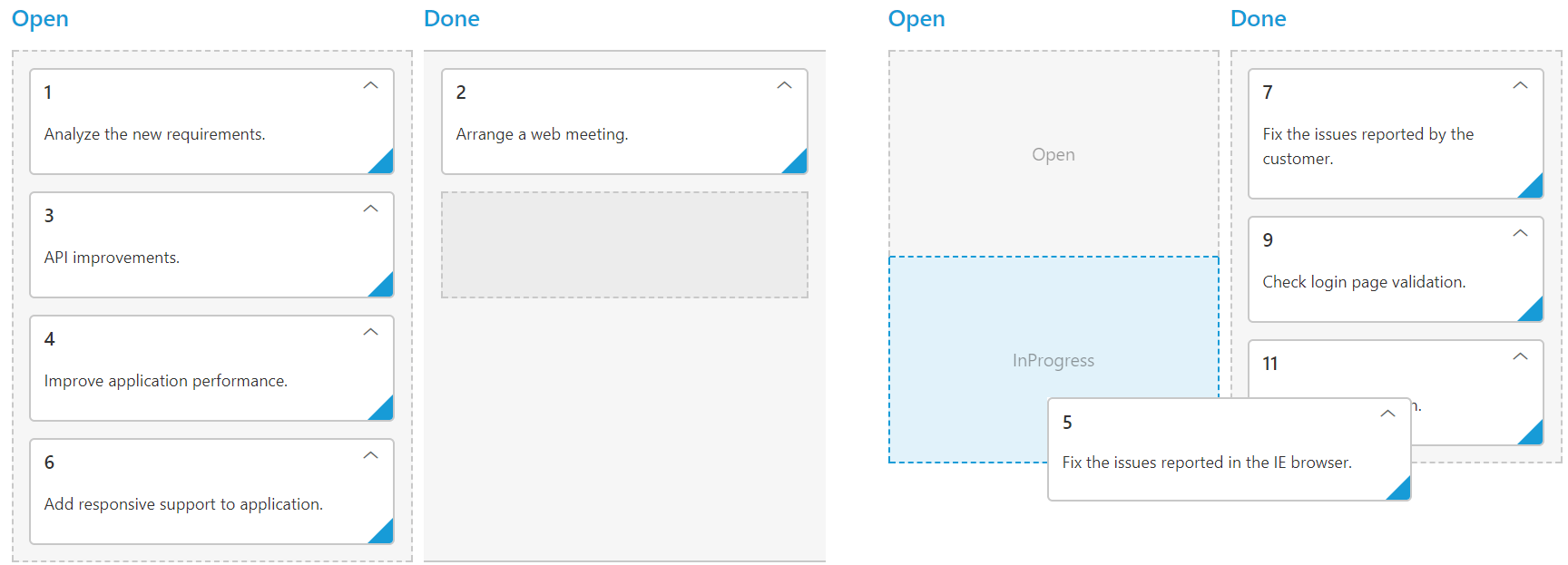The width and height of the screenshot is (1568, 565).
Task: Collapse card 11 with its chevron
Action: click(x=1520, y=357)
